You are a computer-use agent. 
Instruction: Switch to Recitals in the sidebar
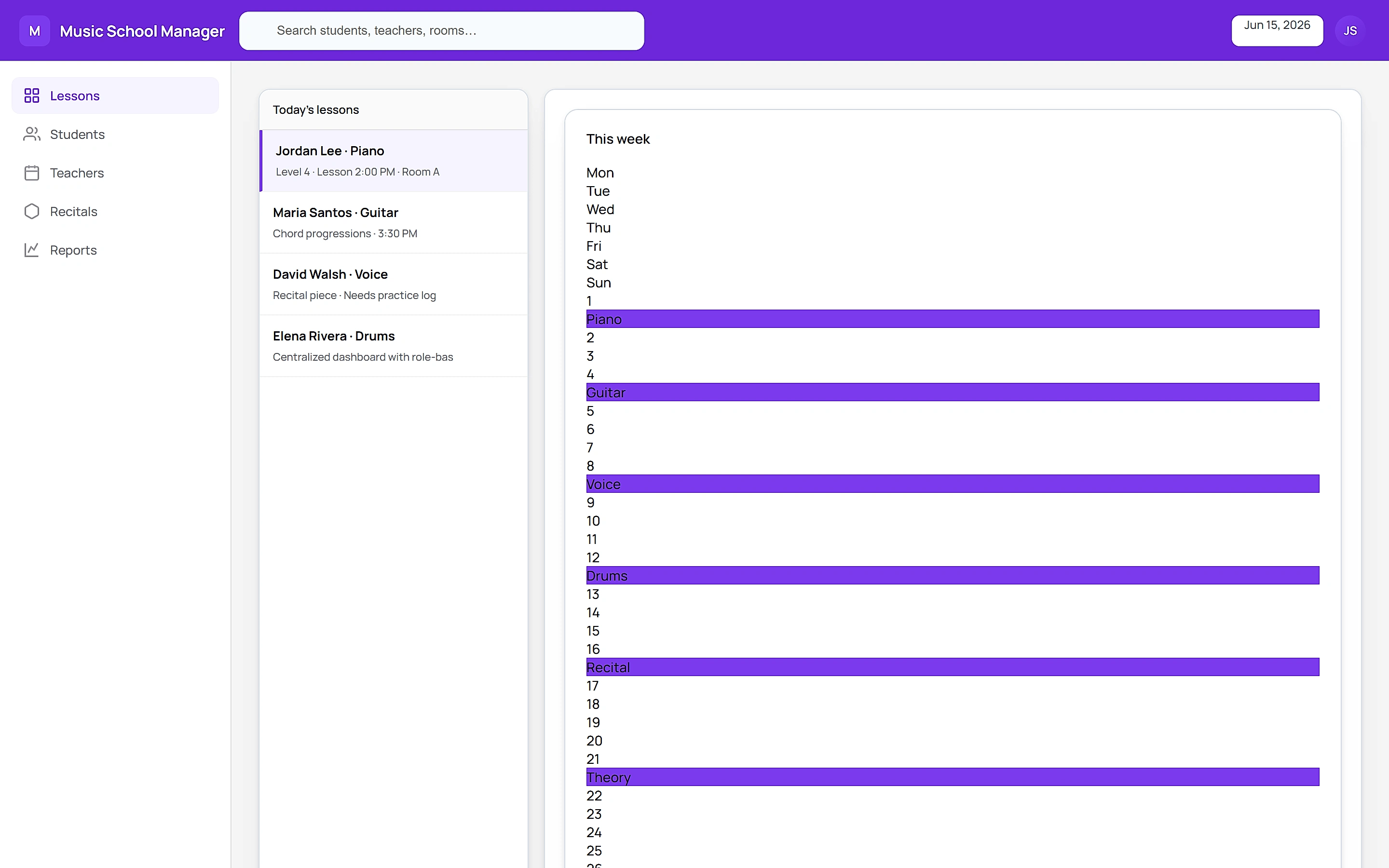115,211
